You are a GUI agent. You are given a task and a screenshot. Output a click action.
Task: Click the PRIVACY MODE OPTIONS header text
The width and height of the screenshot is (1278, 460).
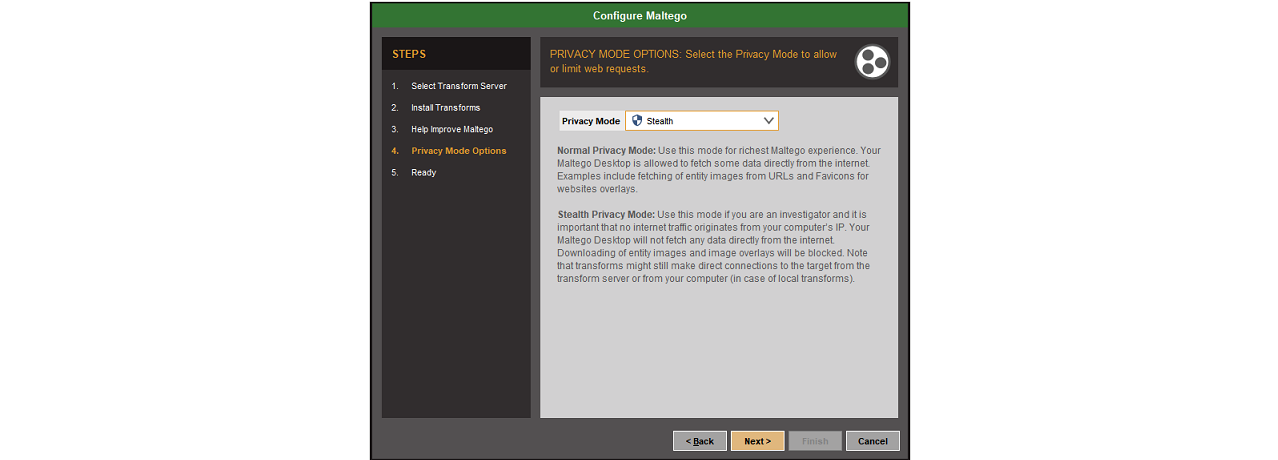[694, 61]
